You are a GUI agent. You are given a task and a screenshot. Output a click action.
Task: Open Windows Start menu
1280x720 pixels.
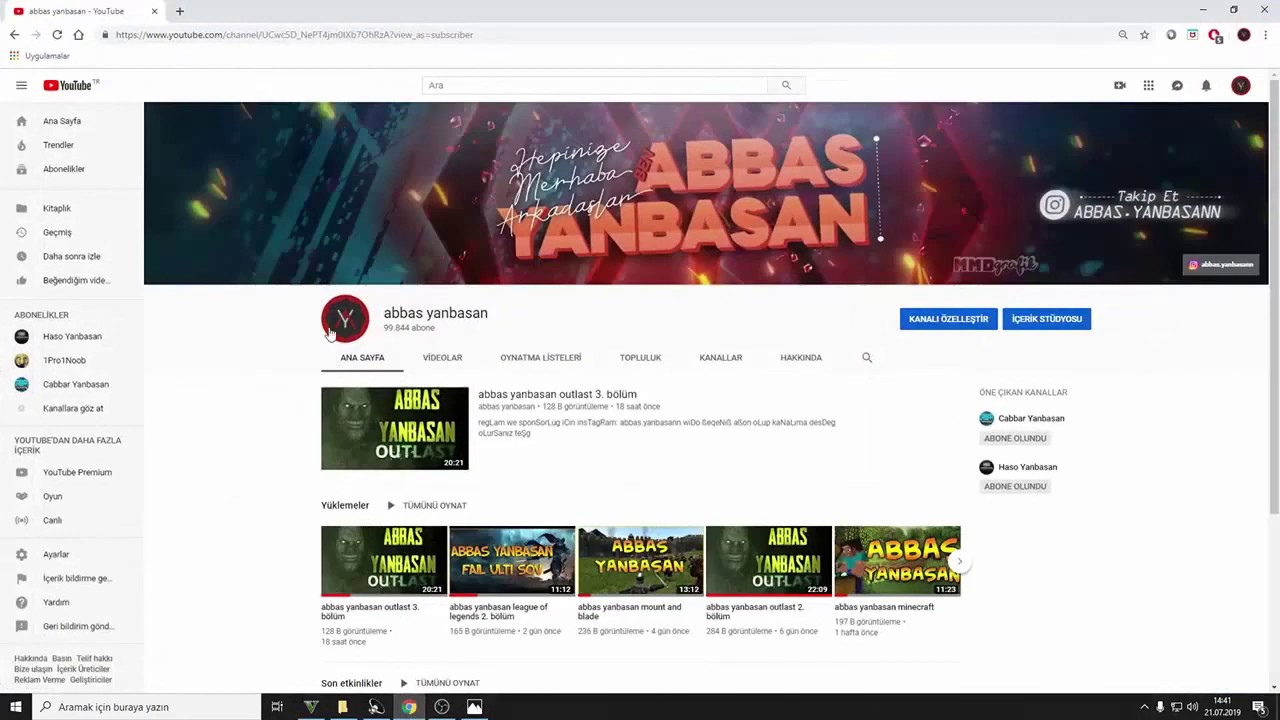(x=16, y=707)
